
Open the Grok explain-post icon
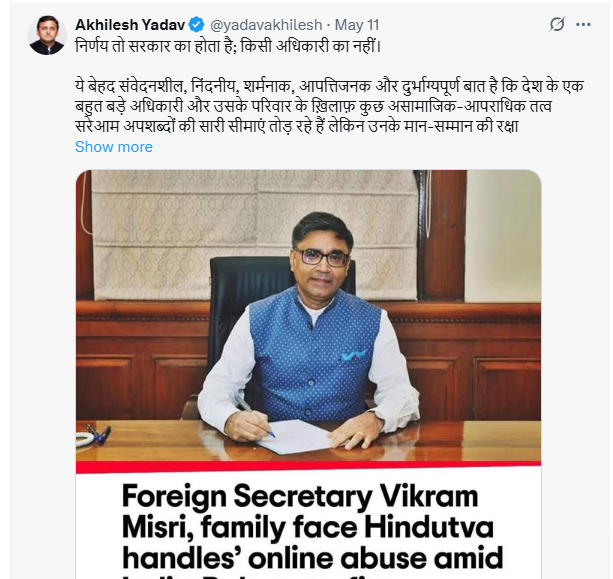[x=557, y=24]
